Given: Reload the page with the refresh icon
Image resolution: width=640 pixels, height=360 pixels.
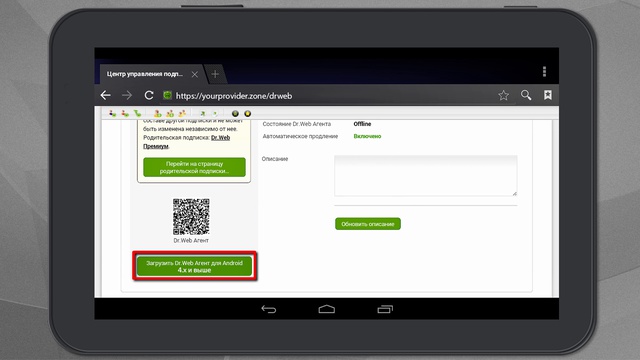Looking at the screenshot, I should pos(149,96).
